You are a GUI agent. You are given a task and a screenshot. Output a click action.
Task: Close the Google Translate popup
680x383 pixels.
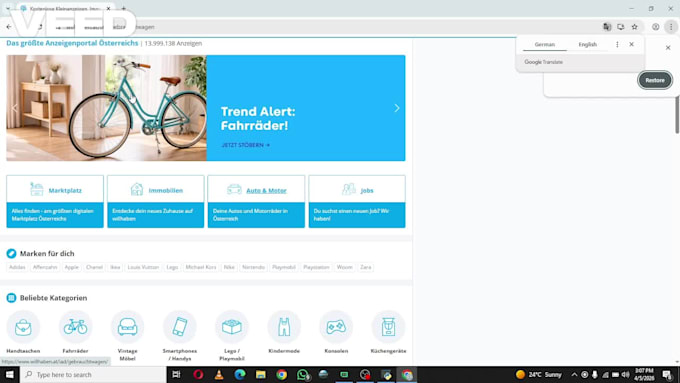631,44
